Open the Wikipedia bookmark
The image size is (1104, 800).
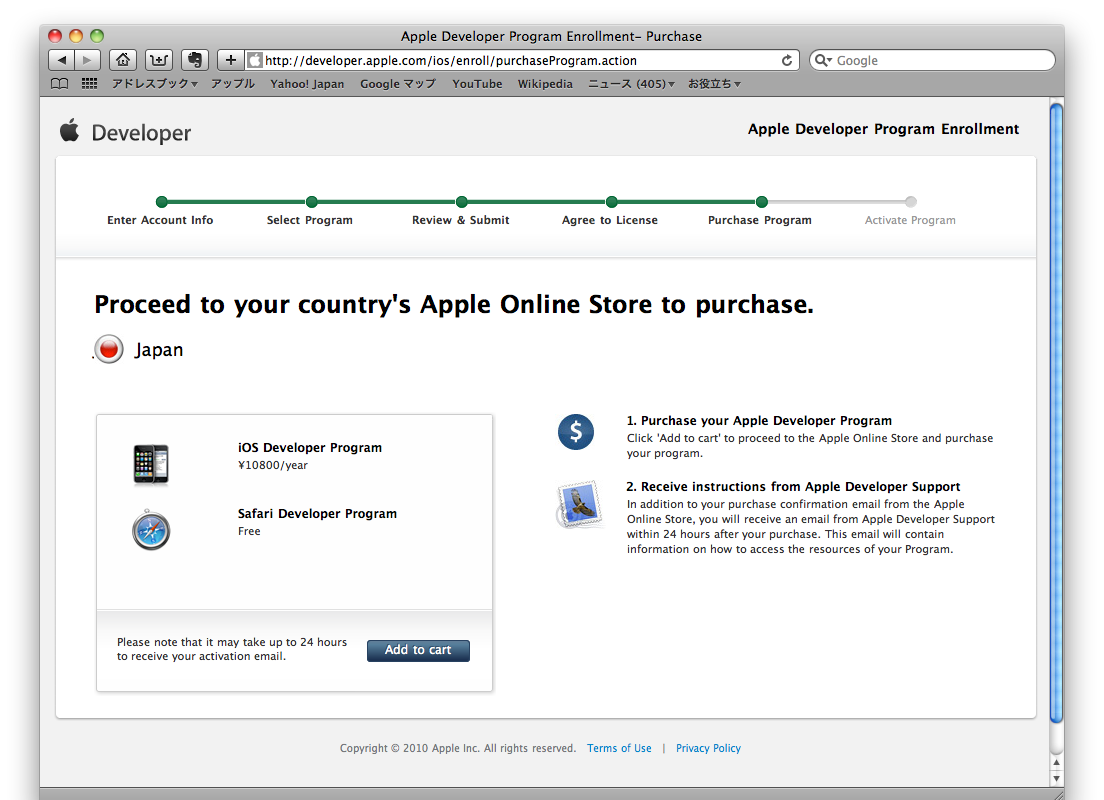click(545, 84)
